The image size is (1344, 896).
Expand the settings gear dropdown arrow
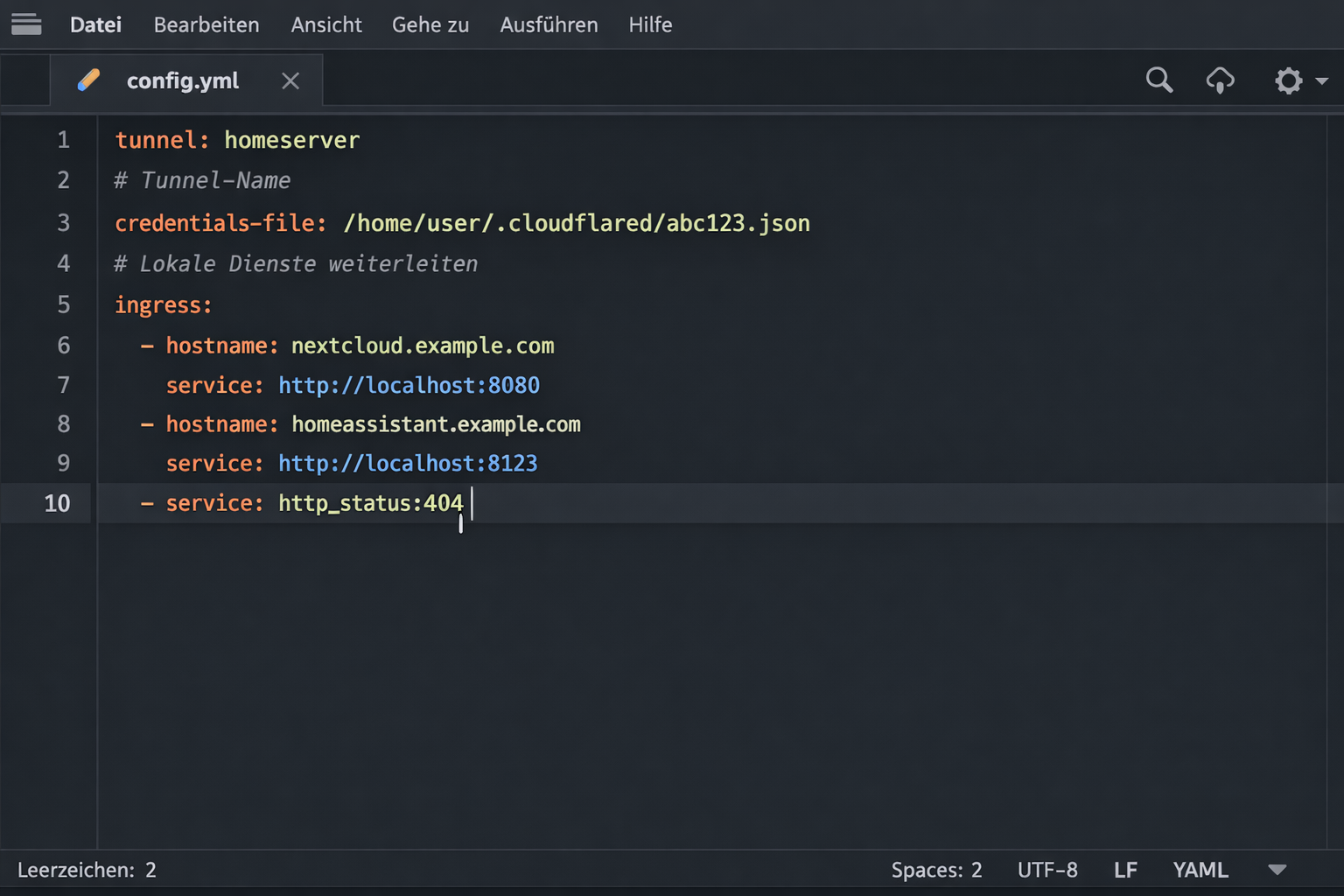(1321, 80)
